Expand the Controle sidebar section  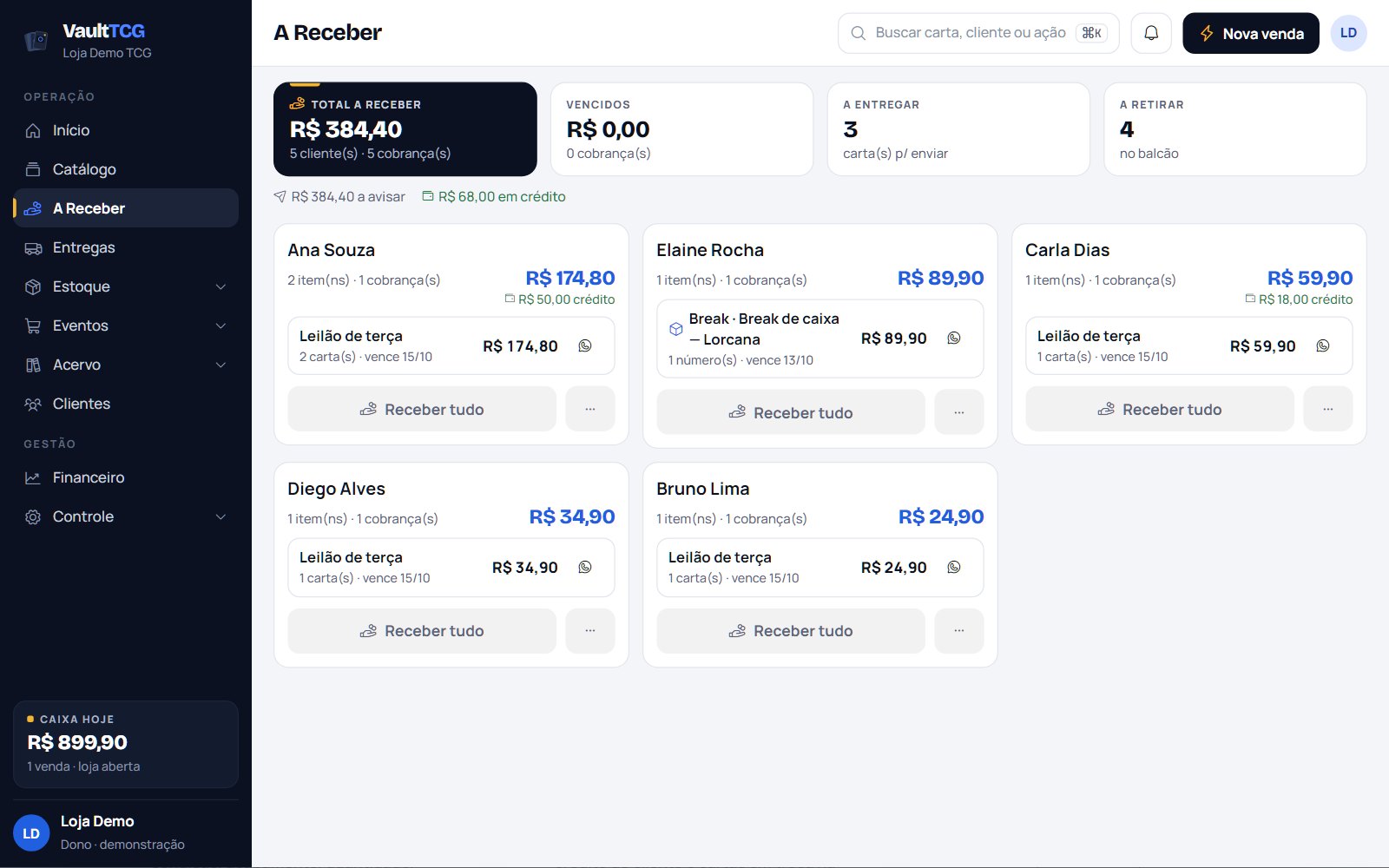point(221,516)
